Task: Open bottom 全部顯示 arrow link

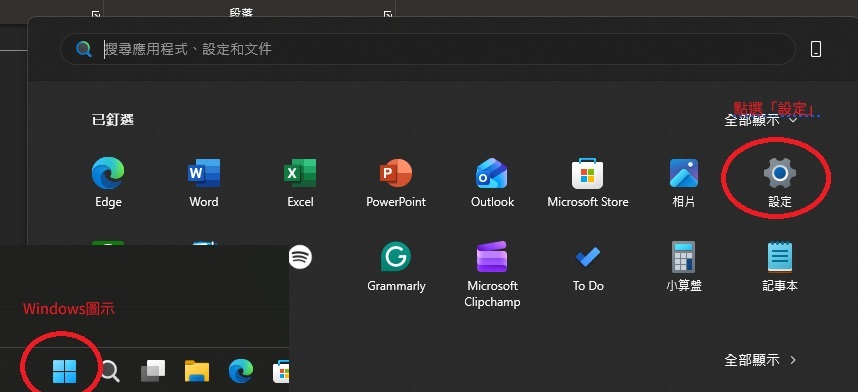Action: [x=761, y=360]
